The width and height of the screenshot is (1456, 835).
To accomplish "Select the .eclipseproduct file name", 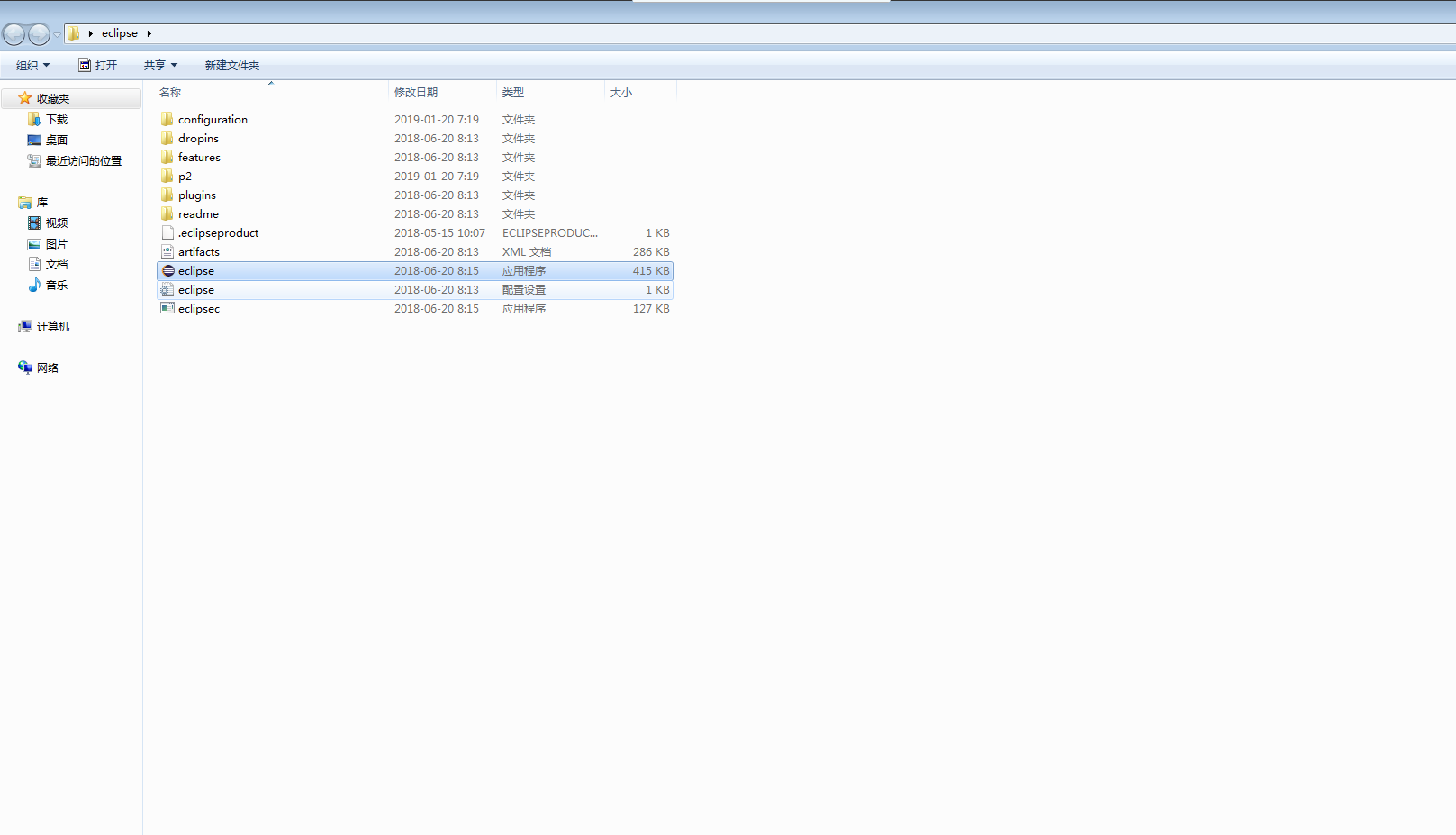I will (x=218, y=232).
